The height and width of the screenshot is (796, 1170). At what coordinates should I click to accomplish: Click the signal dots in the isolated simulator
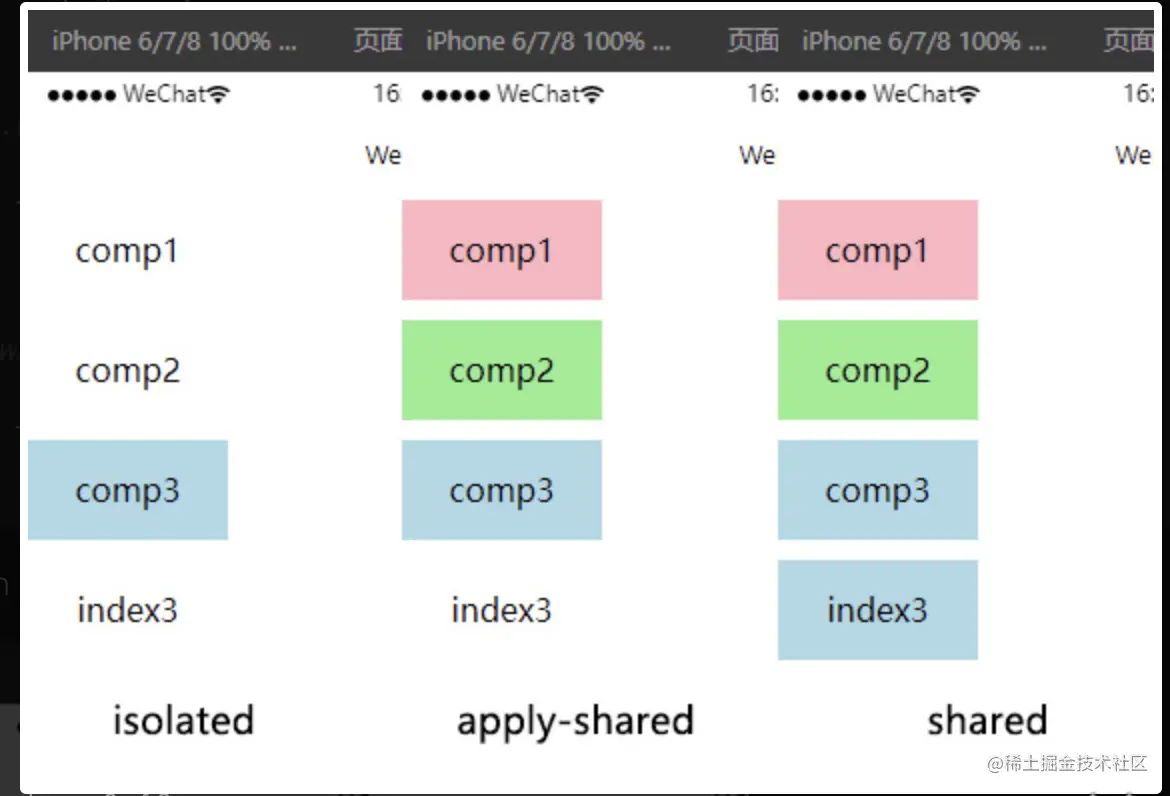82,96
